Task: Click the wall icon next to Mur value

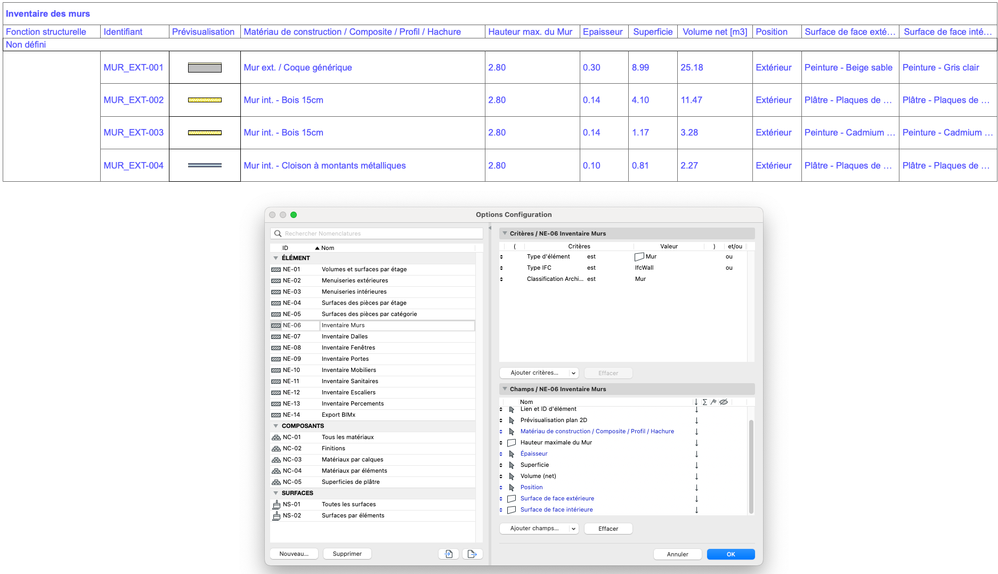Action: (639, 256)
